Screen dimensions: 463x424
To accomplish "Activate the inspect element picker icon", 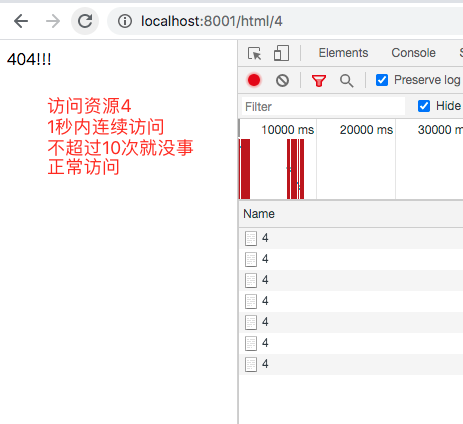I will [x=255, y=53].
